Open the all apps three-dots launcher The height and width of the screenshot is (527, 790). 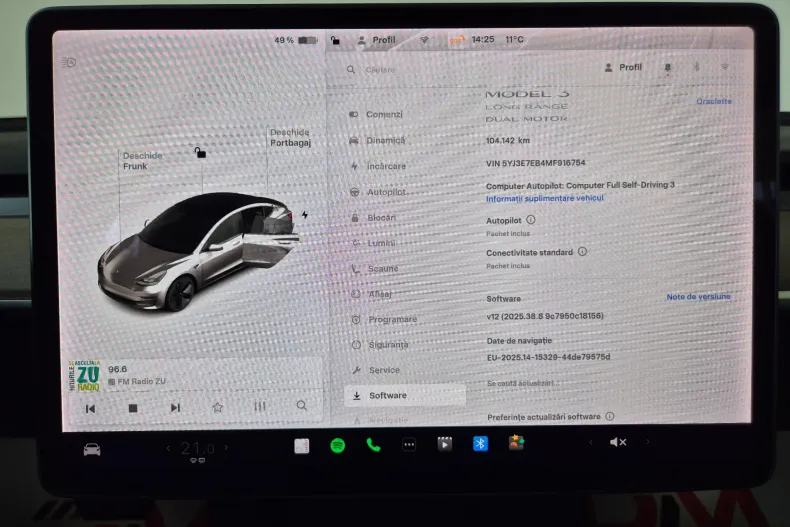click(x=409, y=445)
